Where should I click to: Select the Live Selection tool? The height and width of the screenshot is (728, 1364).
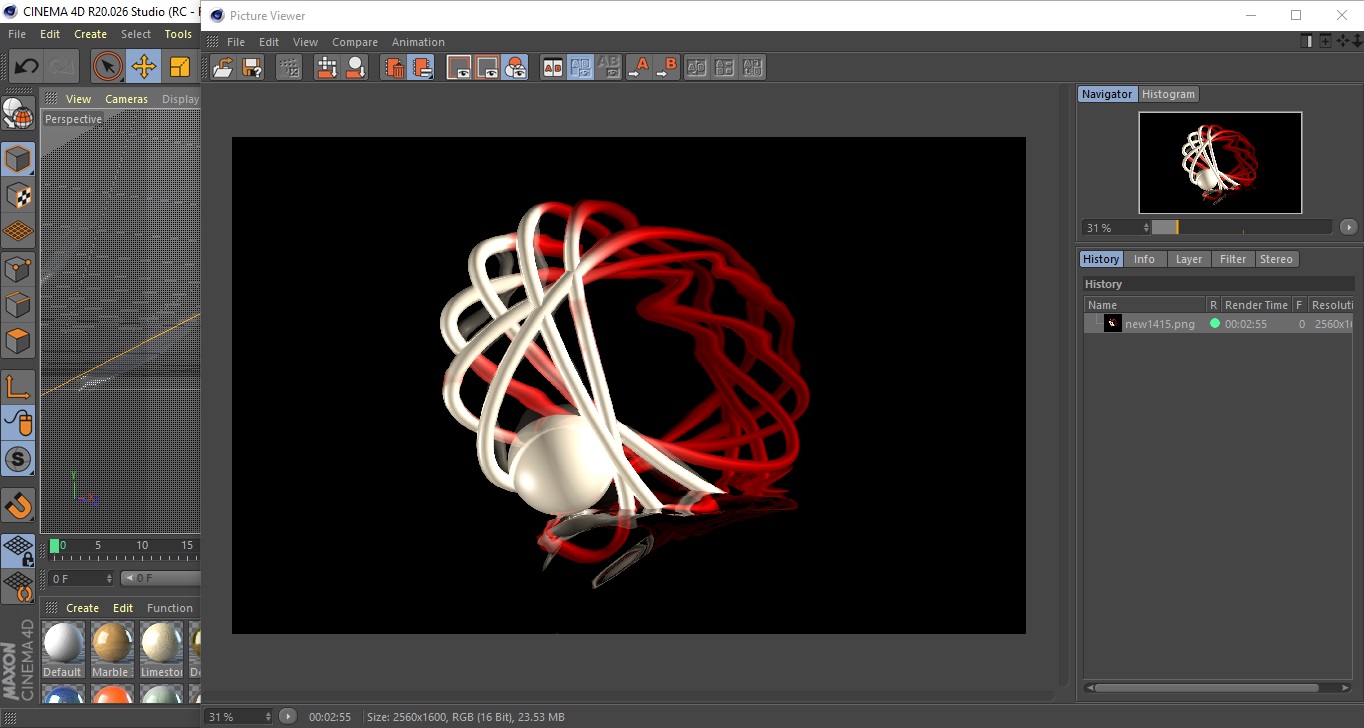(107, 67)
